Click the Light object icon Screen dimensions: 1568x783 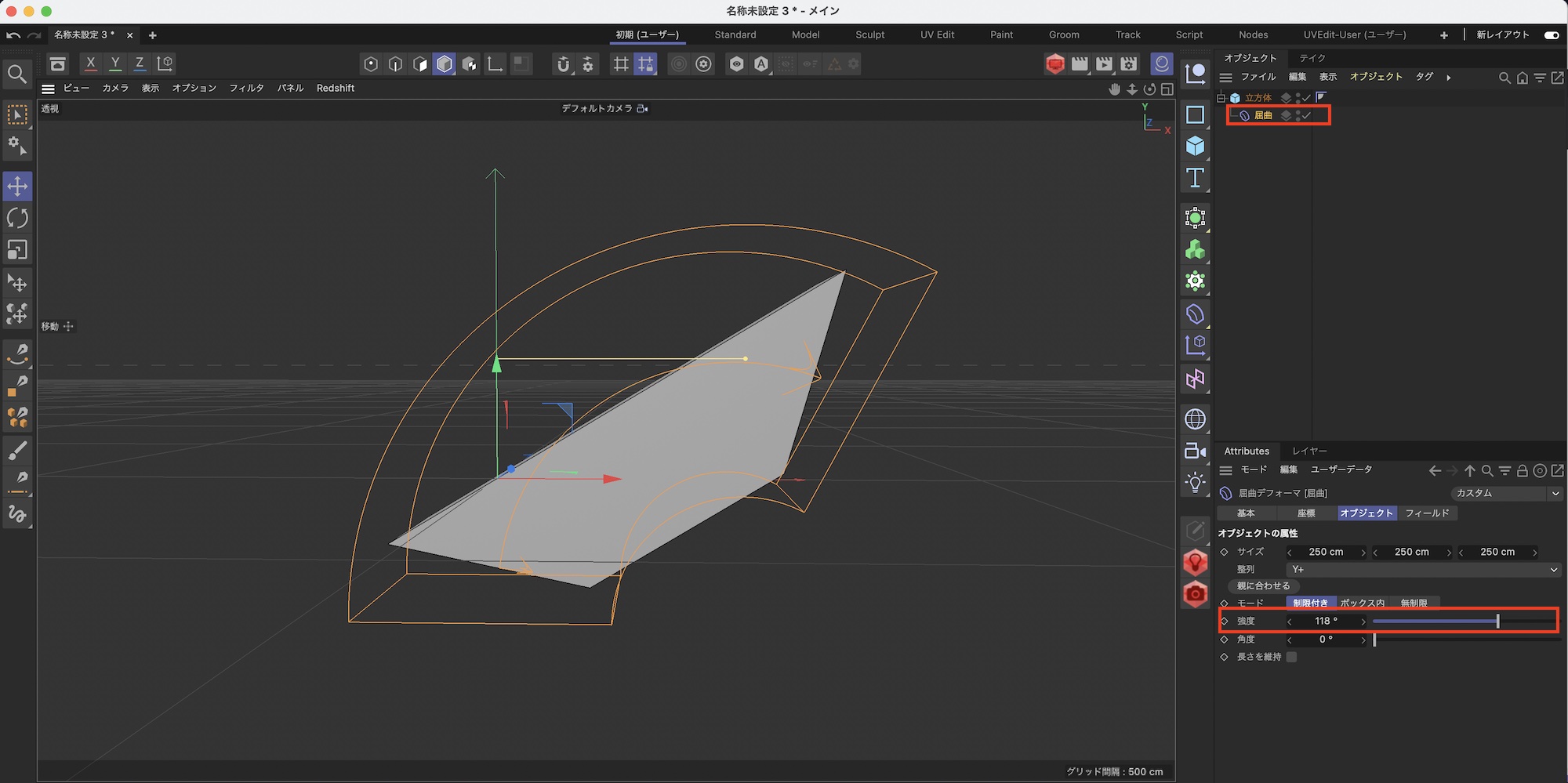pyautogui.click(x=1195, y=482)
